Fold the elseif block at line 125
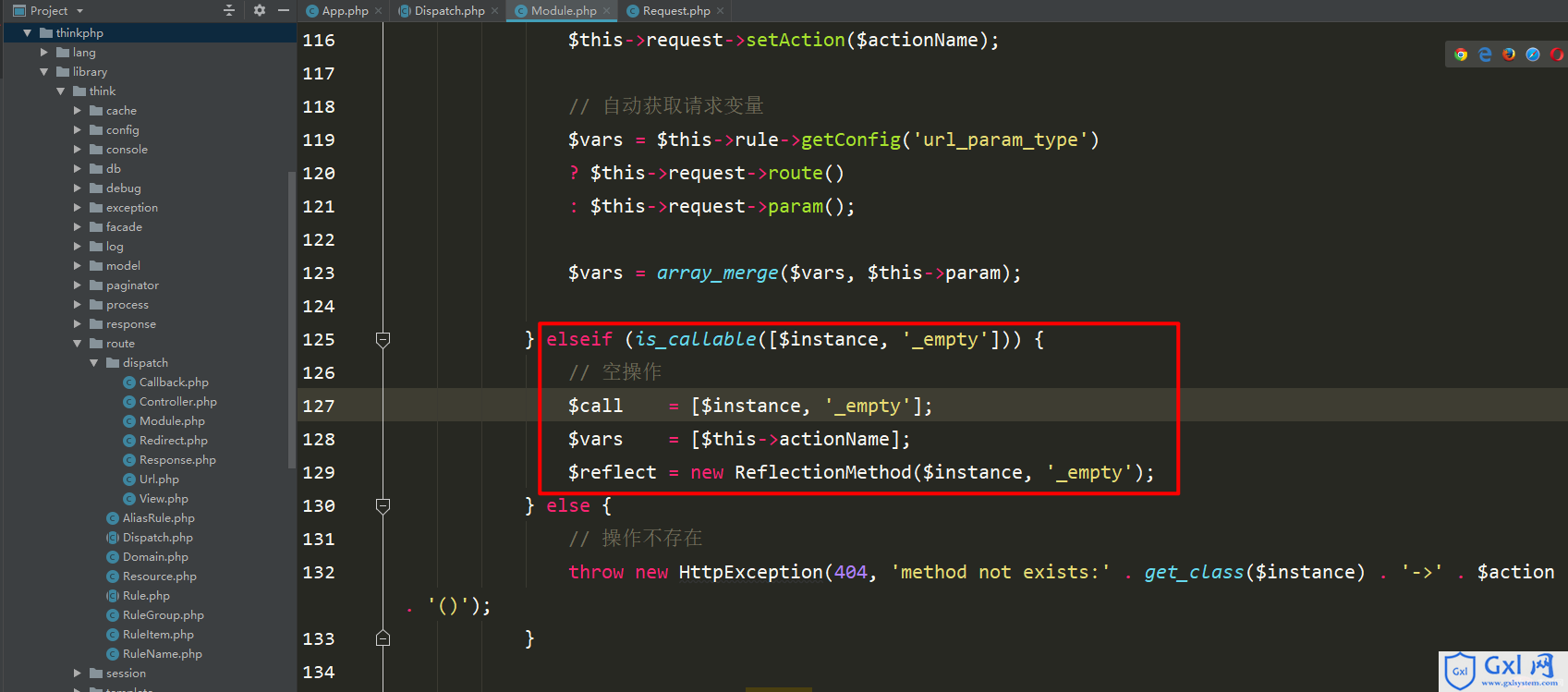Screen dimensions: 1568x692 click(383, 339)
